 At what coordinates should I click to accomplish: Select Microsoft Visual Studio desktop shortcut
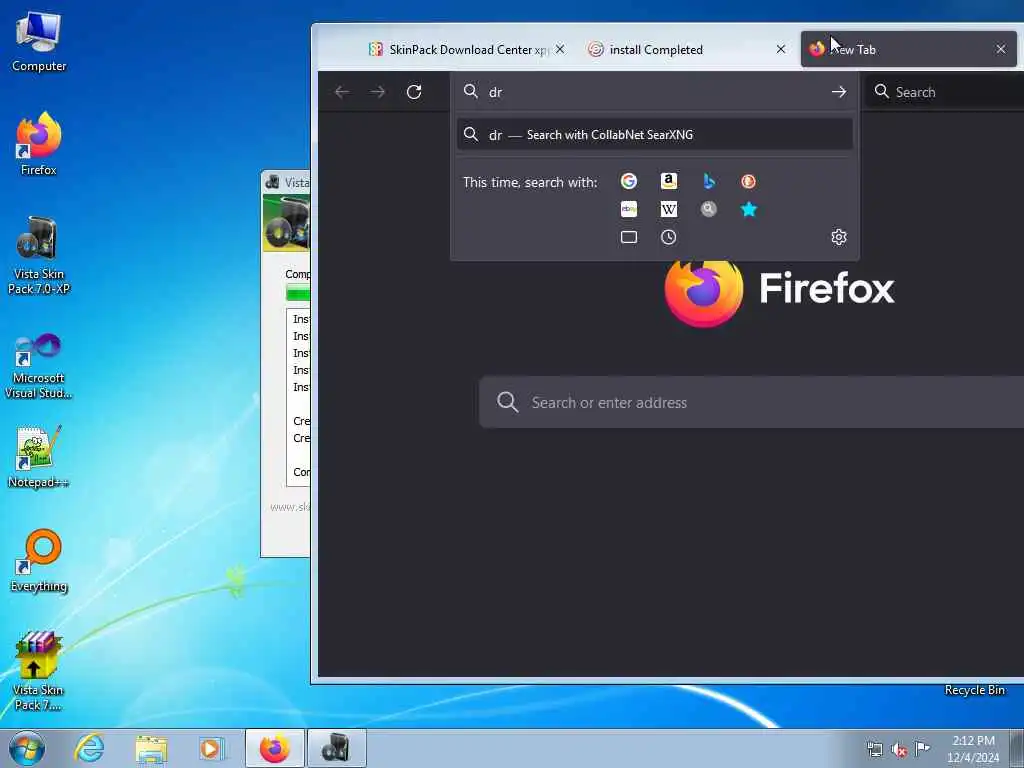(x=39, y=366)
